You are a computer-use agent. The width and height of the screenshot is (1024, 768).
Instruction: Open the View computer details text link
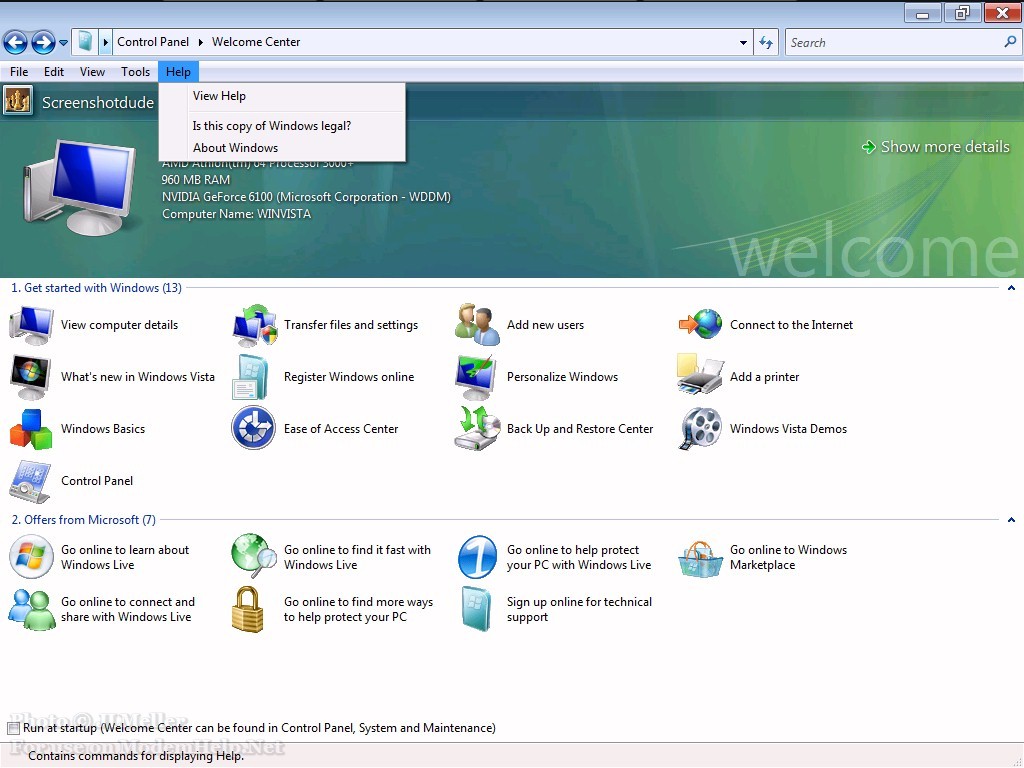120,325
